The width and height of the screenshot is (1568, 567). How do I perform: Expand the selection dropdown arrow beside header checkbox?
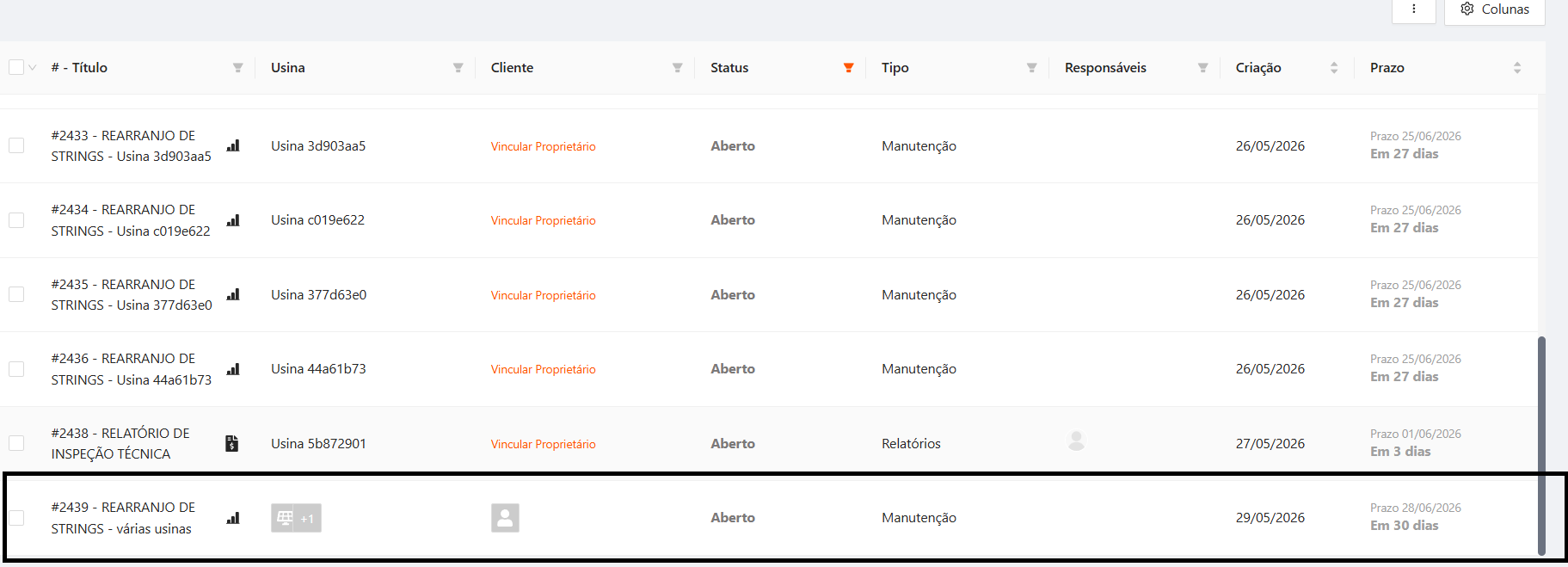click(x=33, y=67)
